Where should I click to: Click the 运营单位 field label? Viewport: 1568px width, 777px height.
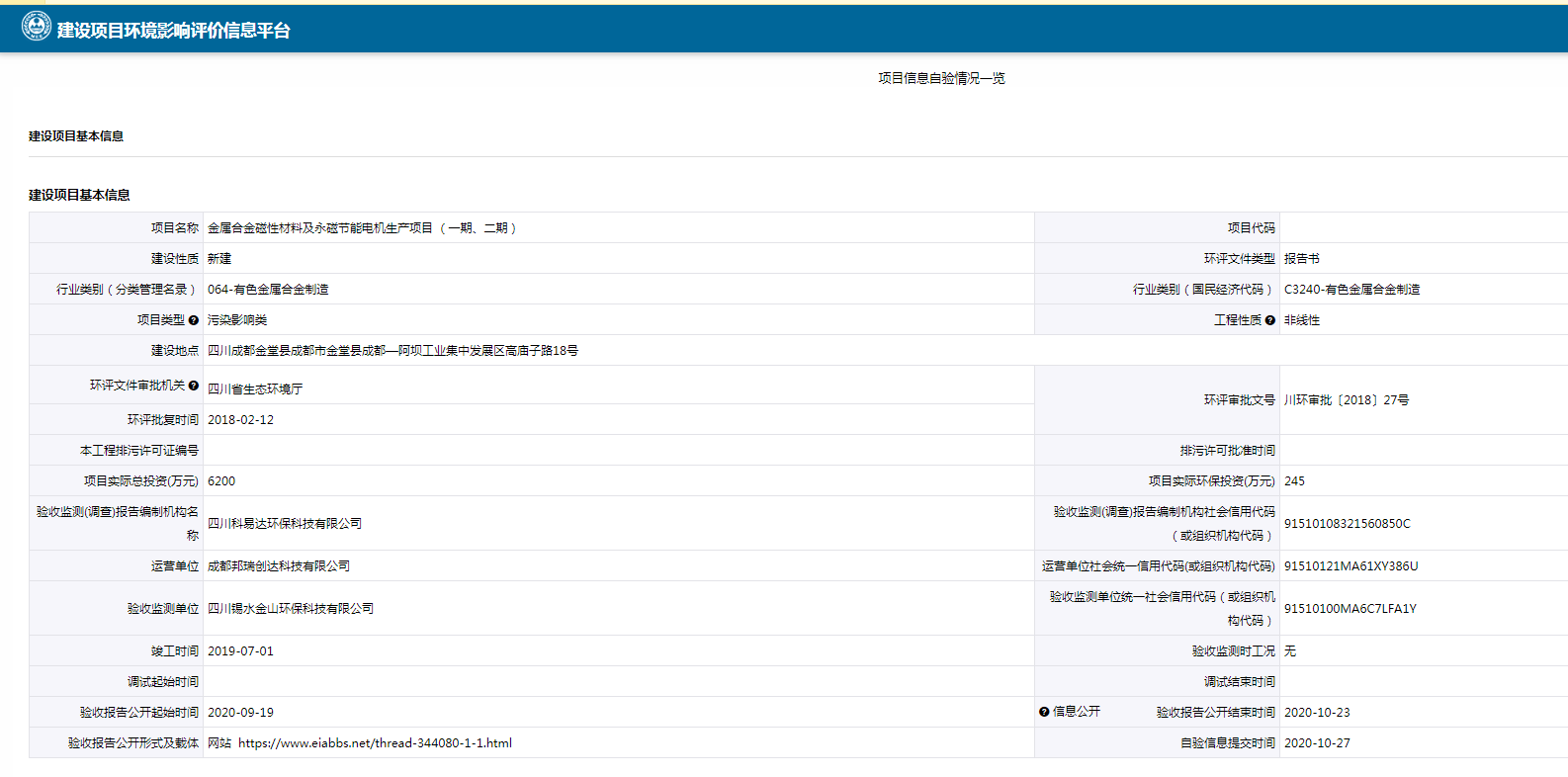tap(175, 566)
